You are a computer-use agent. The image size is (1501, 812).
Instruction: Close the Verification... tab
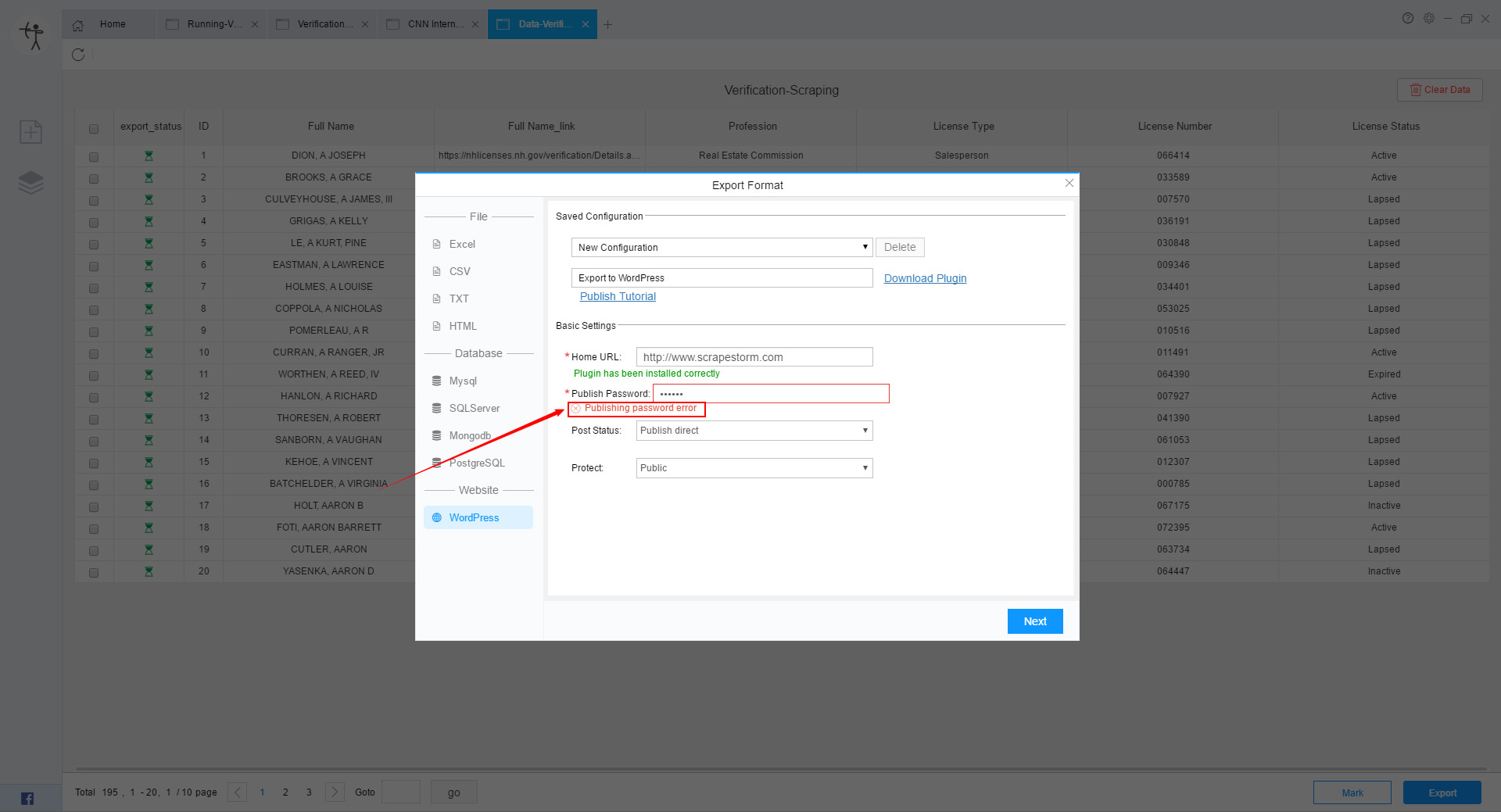(365, 24)
